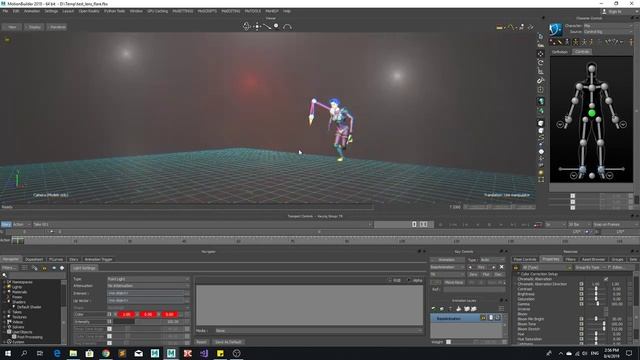
Task: Click the list view icon in Navigator toolbar
Action: [24, 268]
